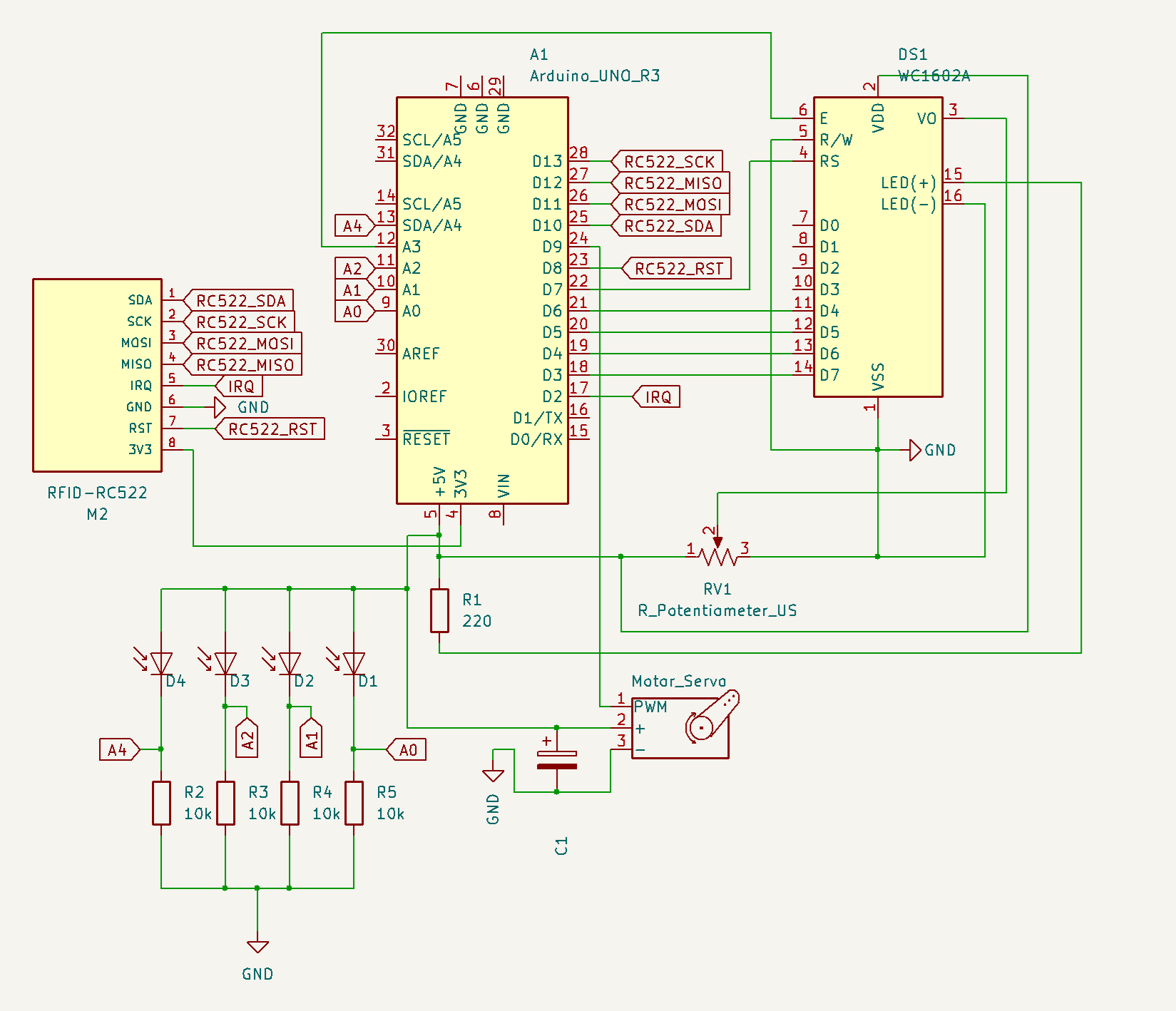Click the R1 220 resistor symbol
Screen dimensions: 1176x1011
point(439,610)
